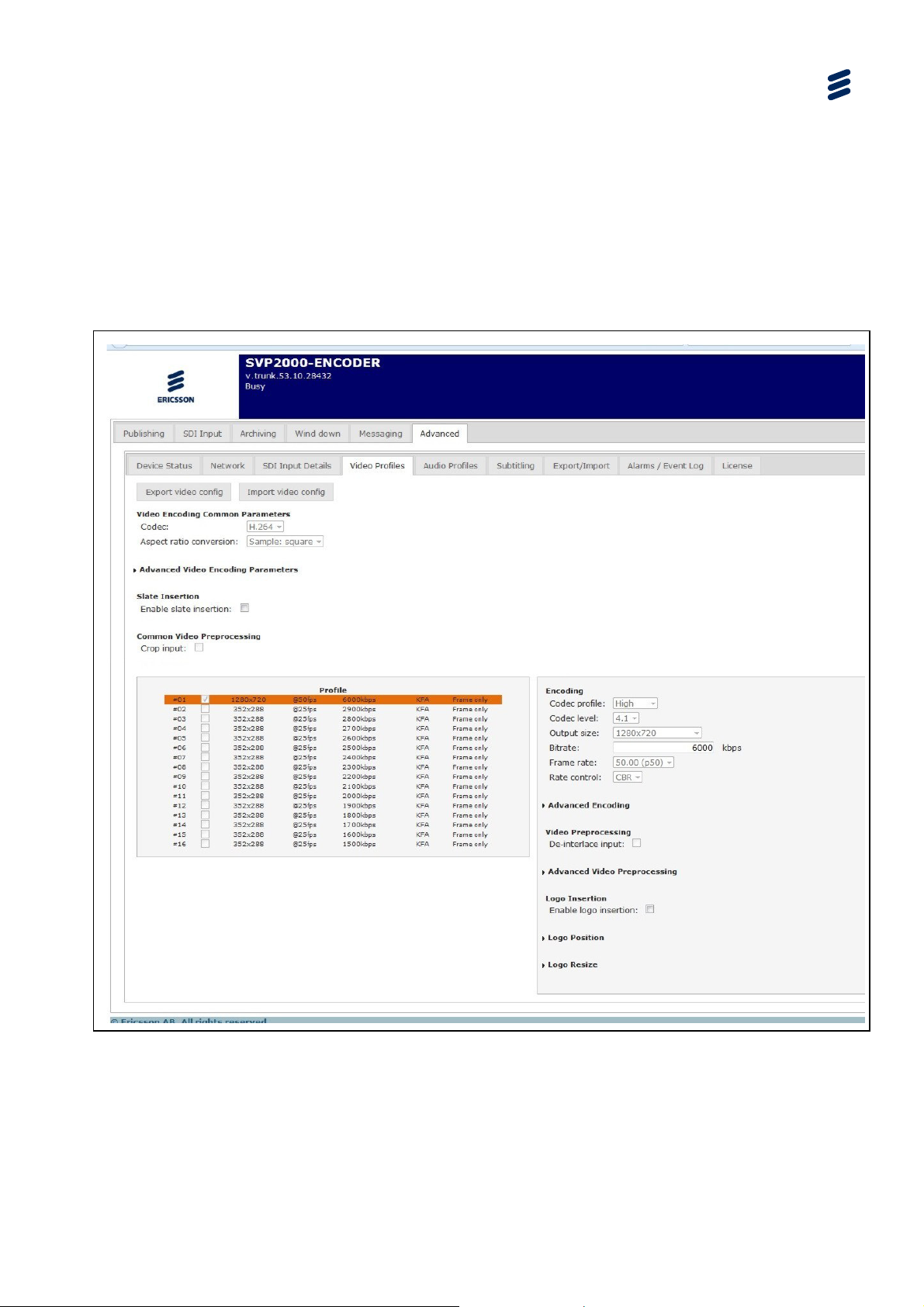Screen dimensions: 924x1307
Task: Expand Advanced Video Preprocessing section
Action: pyautogui.click(x=609, y=871)
